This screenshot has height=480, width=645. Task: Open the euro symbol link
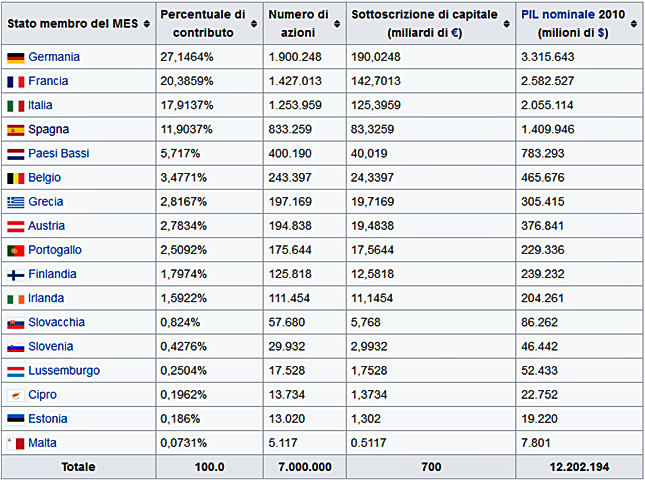click(455, 32)
